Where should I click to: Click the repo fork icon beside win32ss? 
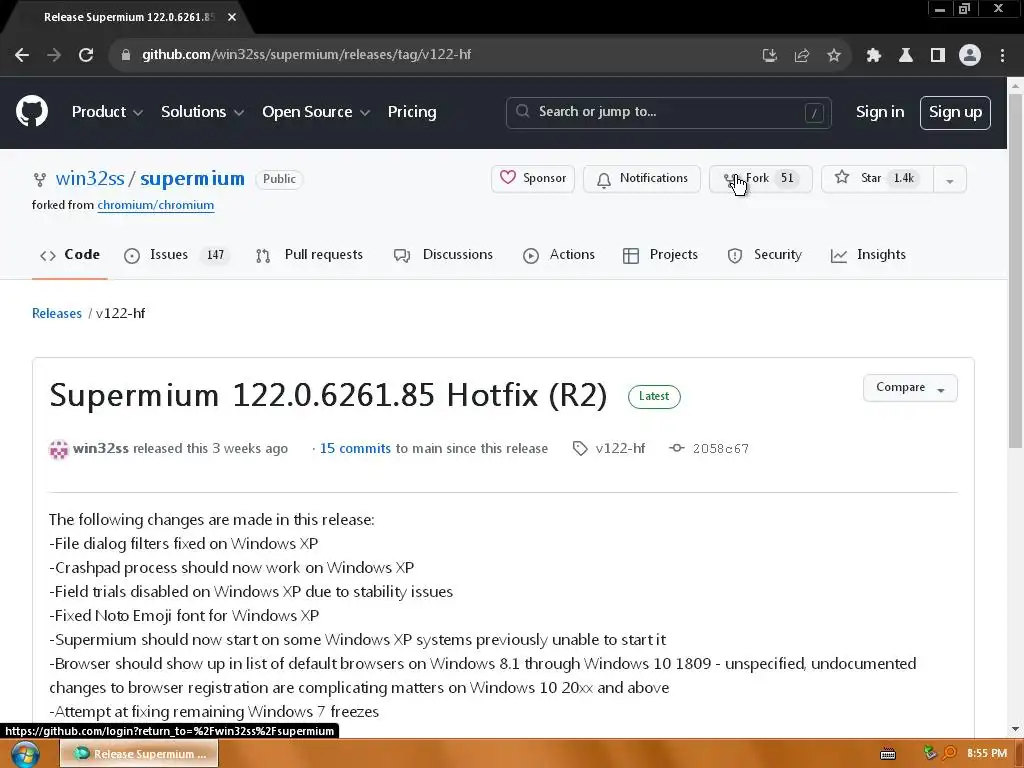[x=40, y=179]
